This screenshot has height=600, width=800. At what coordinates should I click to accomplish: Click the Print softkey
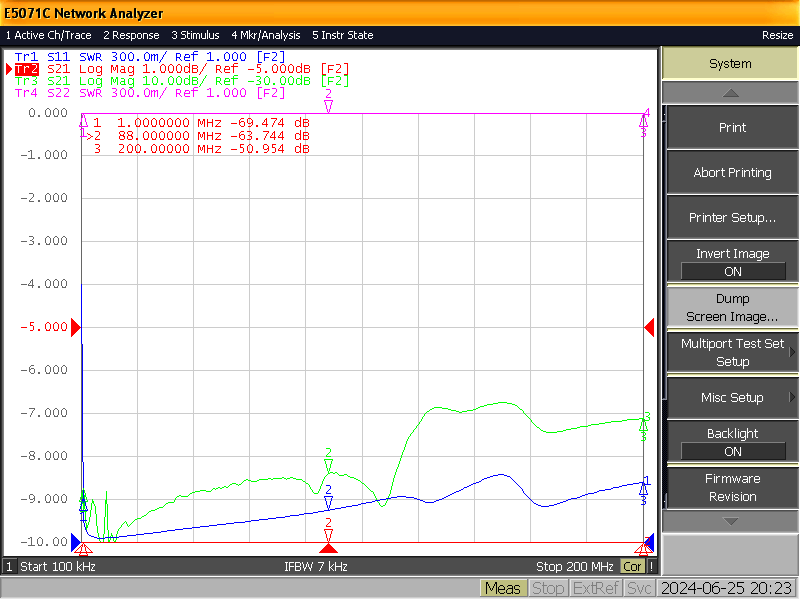[732, 128]
